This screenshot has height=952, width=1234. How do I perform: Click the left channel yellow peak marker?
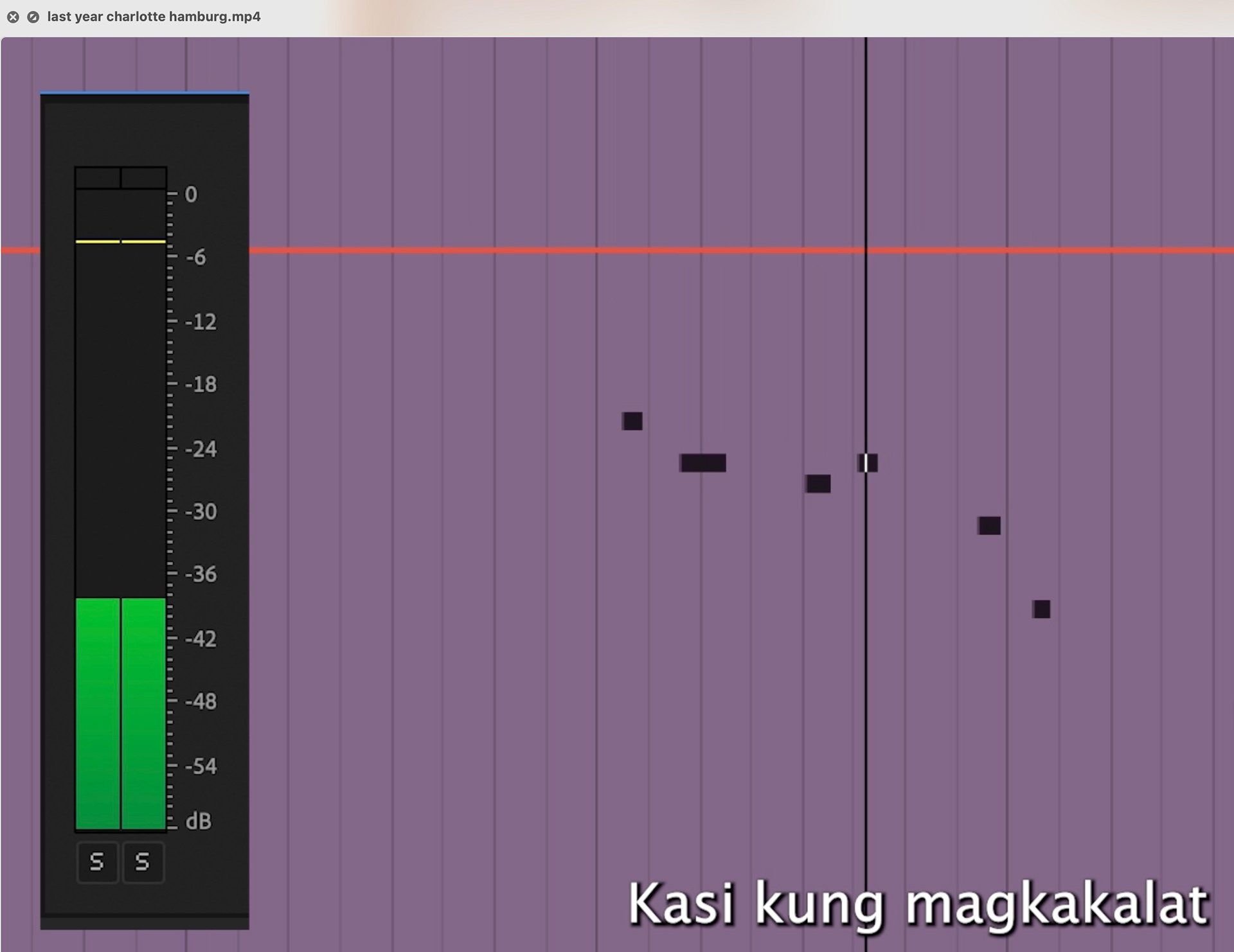[x=98, y=242]
